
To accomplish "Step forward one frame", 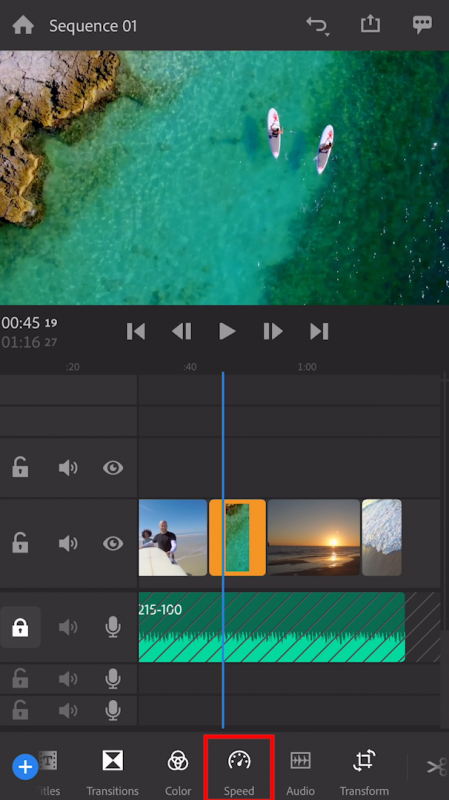I will (x=273, y=332).
